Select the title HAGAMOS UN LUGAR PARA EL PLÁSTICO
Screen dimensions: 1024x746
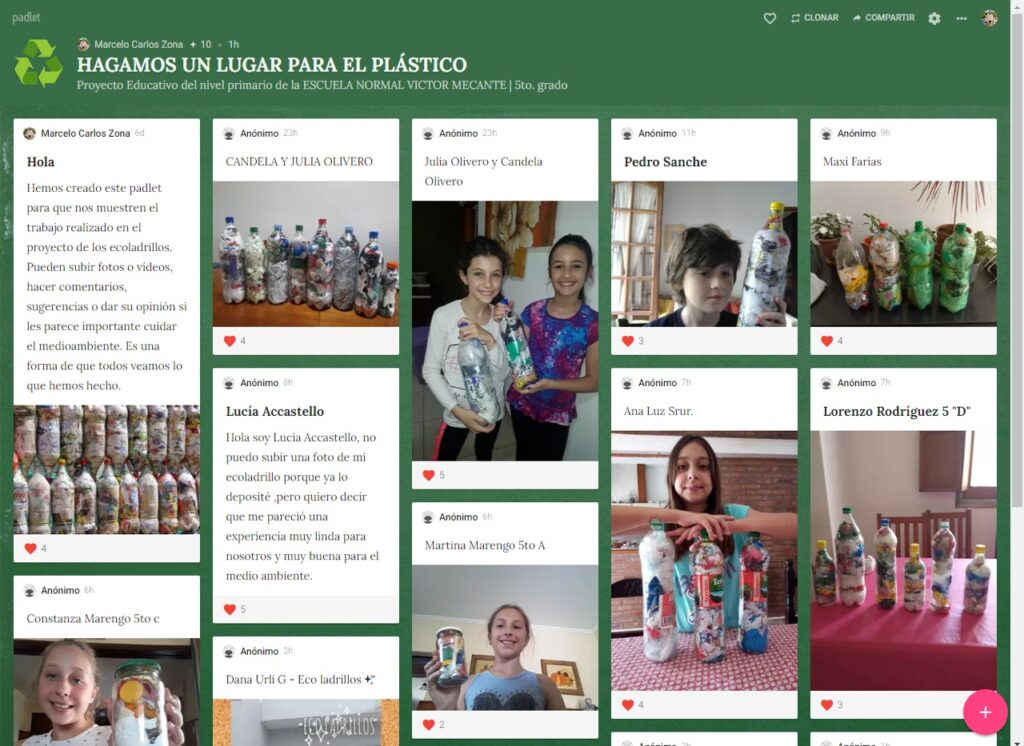pos(272,65)
